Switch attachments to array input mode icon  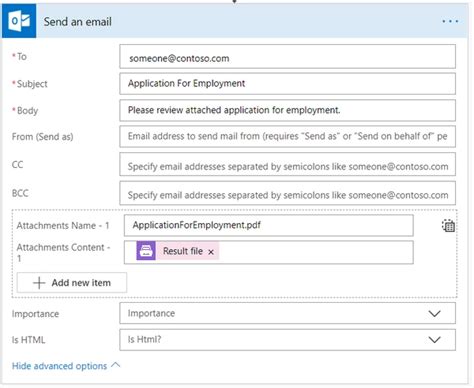[x=448, y=226]
